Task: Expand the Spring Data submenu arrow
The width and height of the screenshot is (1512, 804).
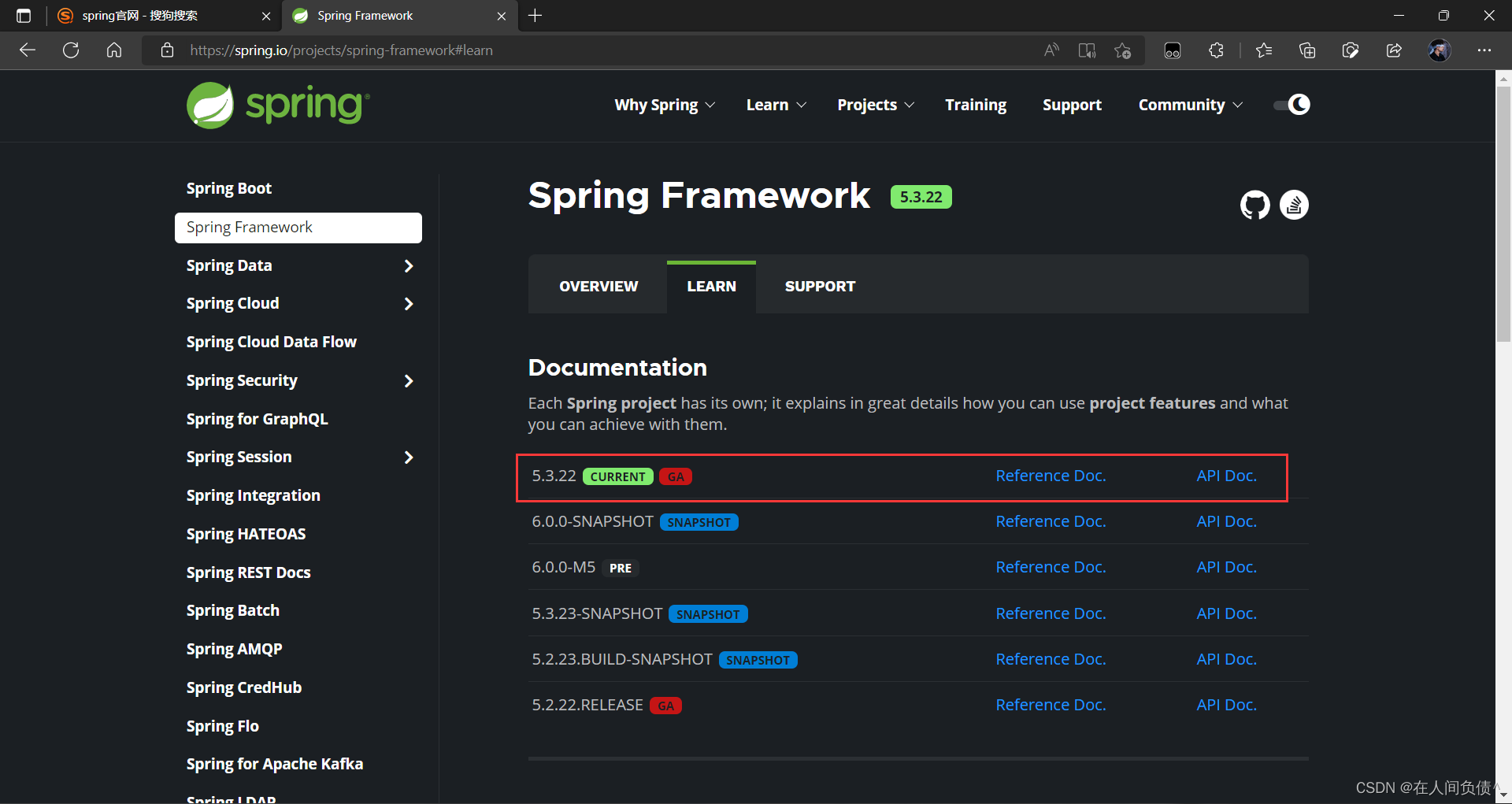Action: pos(409,266)
